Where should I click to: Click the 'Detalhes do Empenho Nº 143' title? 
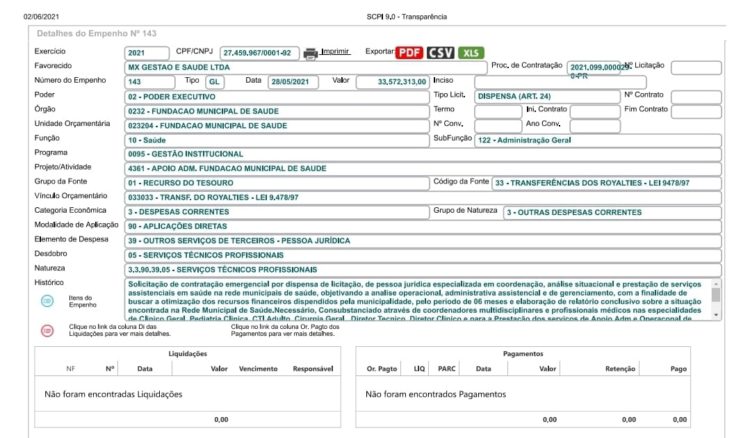point(97,33)
